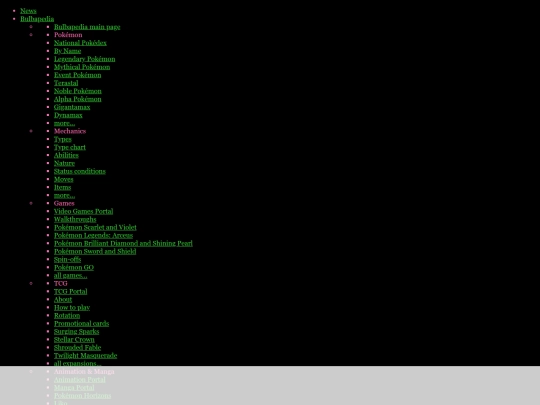Go to the Items page

tap(63, 187)
